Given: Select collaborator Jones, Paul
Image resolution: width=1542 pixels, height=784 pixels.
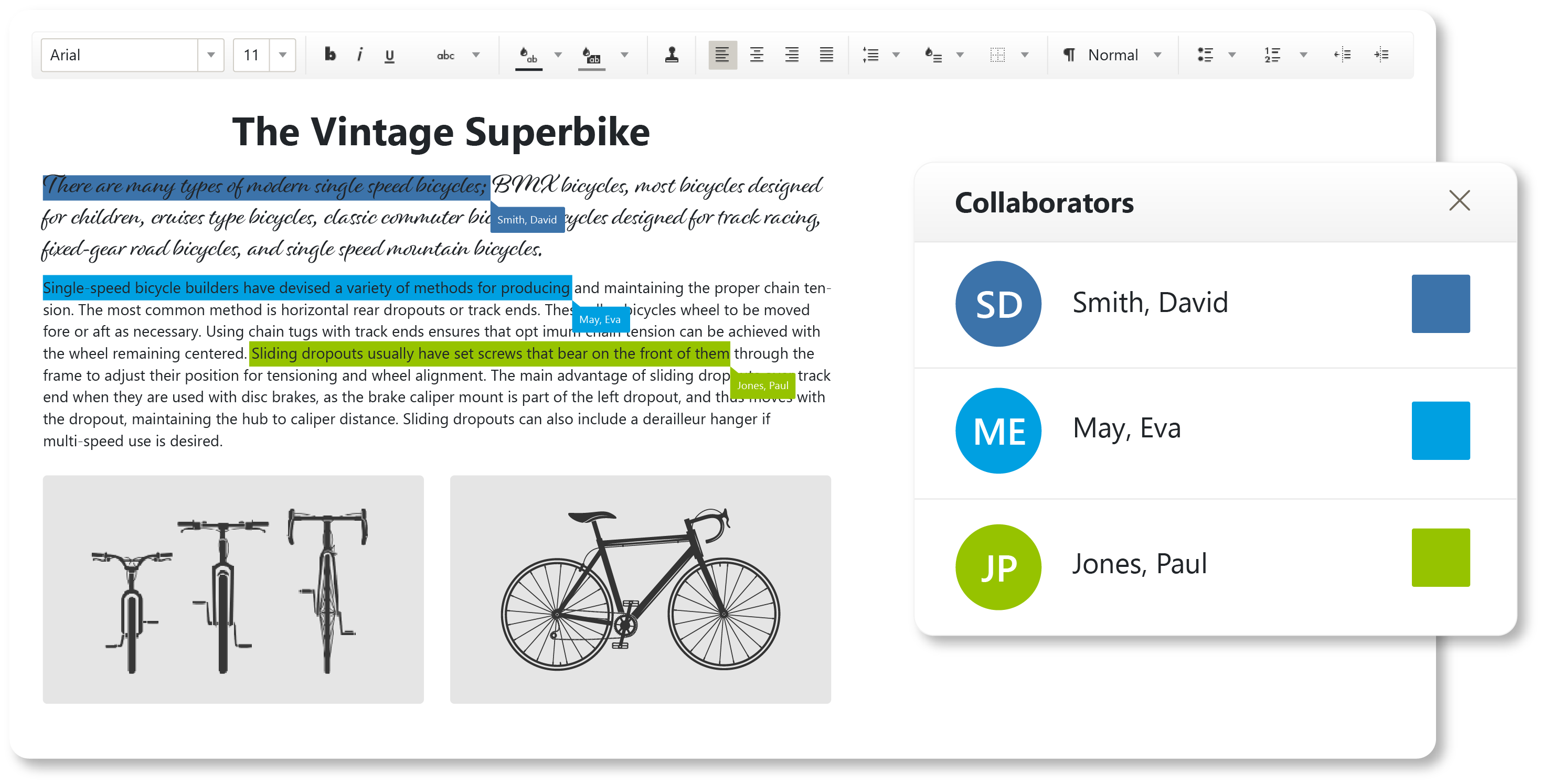Looking at the screenshot, I should (1139, 564).
